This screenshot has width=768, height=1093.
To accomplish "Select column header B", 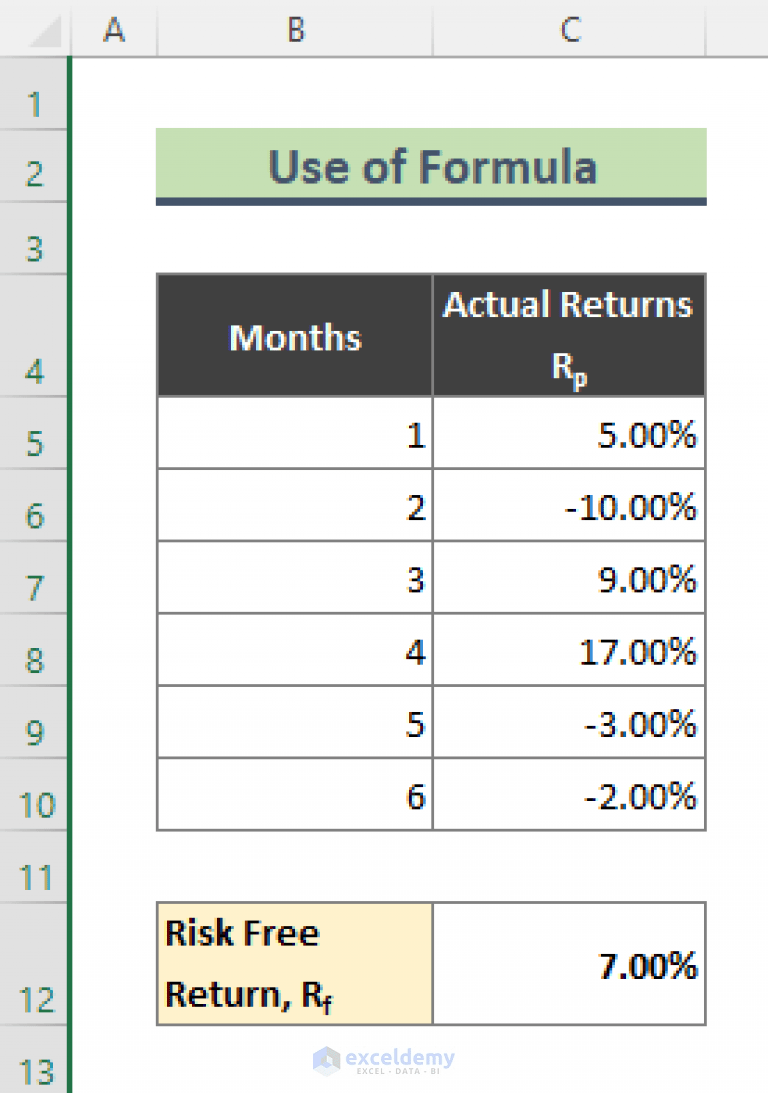I will click(x=294, y=30).
